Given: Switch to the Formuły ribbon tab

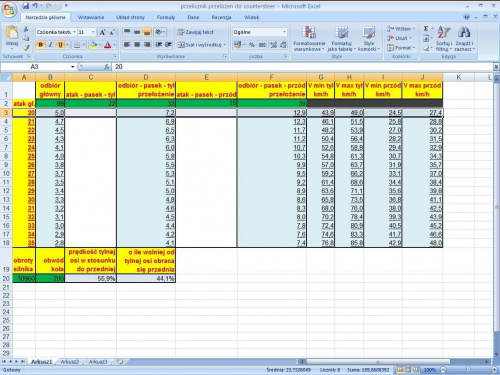Looking at the screenshot, I should [x=166, y=17].
